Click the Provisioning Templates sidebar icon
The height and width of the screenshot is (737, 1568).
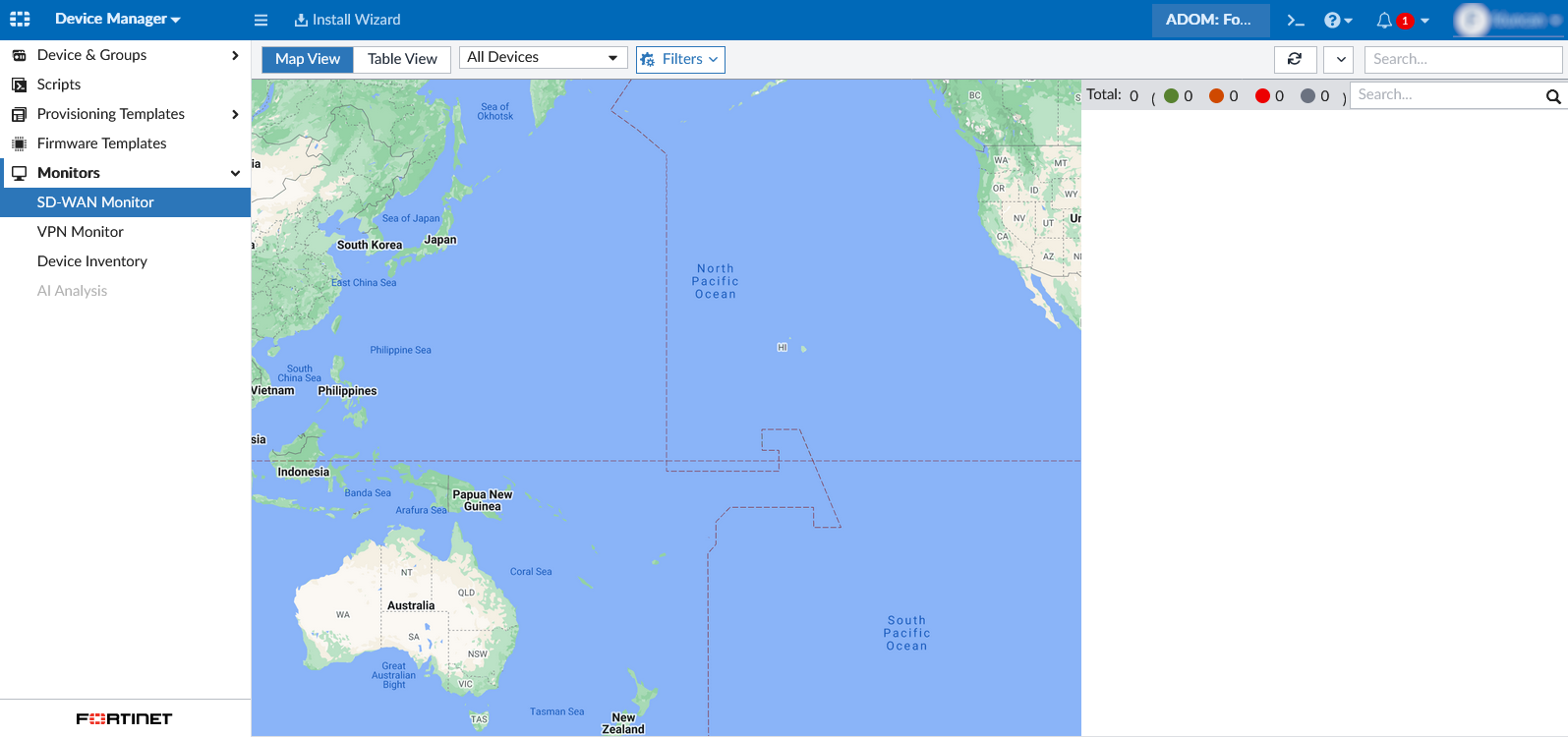pyautogui.click(x=19, y=114)
